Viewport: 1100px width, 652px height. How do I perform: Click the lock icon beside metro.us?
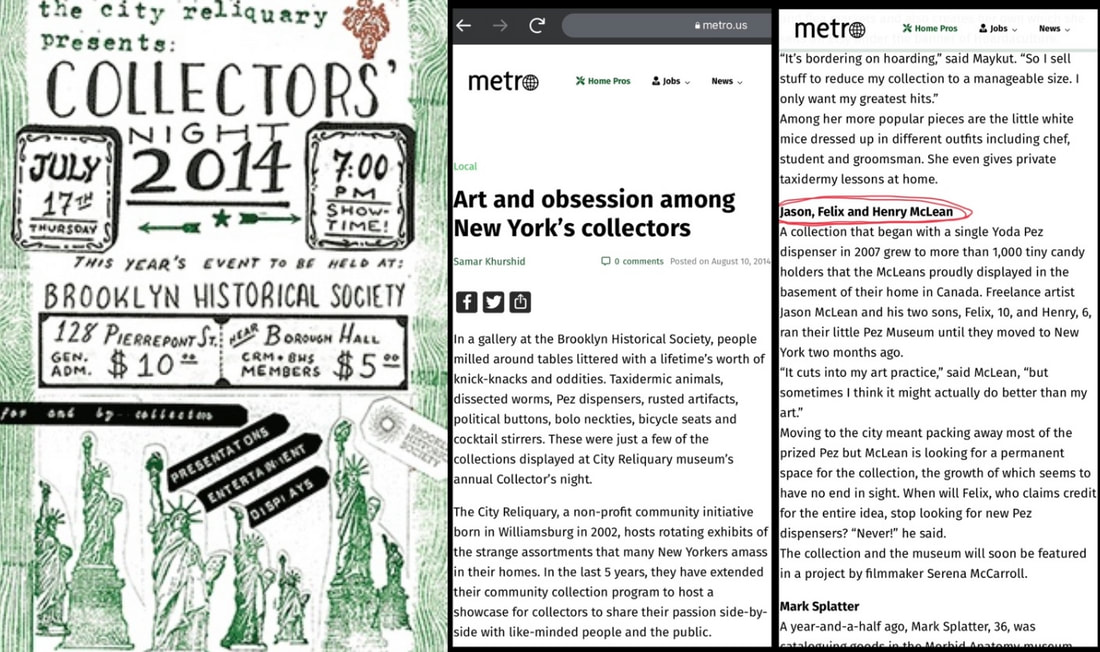[x=698, y=26]
